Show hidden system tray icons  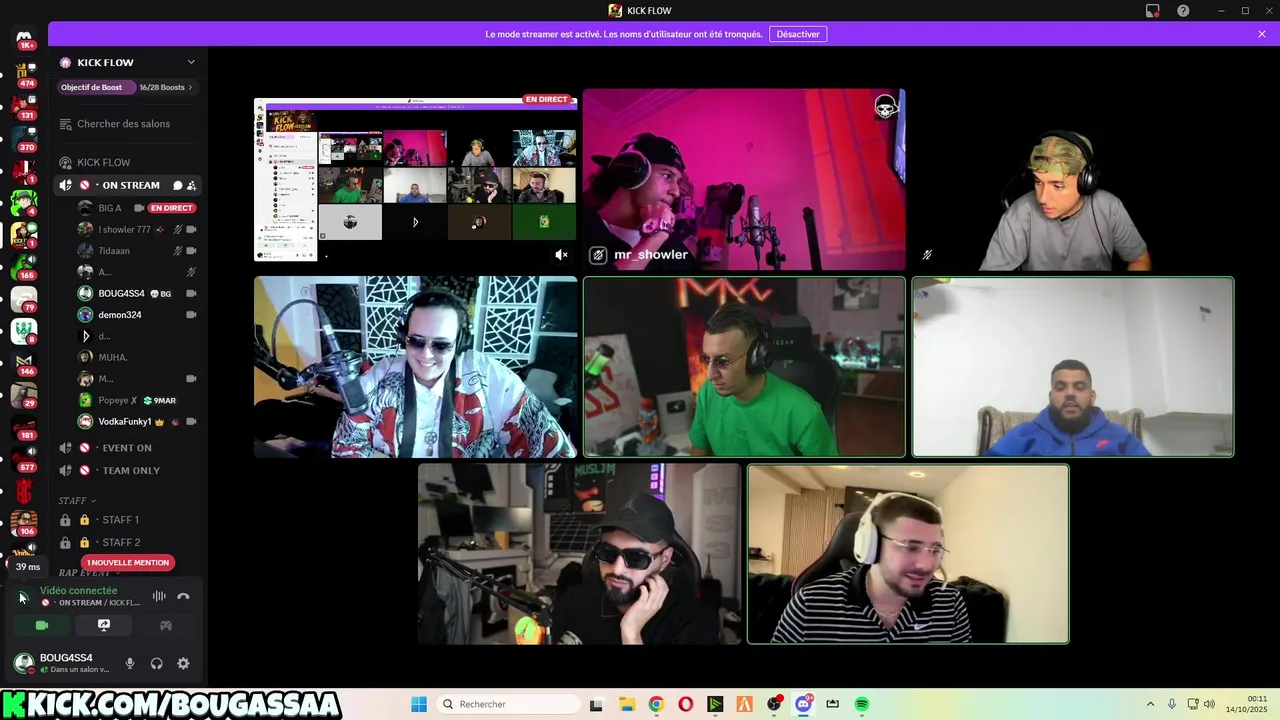[1150, 704]
